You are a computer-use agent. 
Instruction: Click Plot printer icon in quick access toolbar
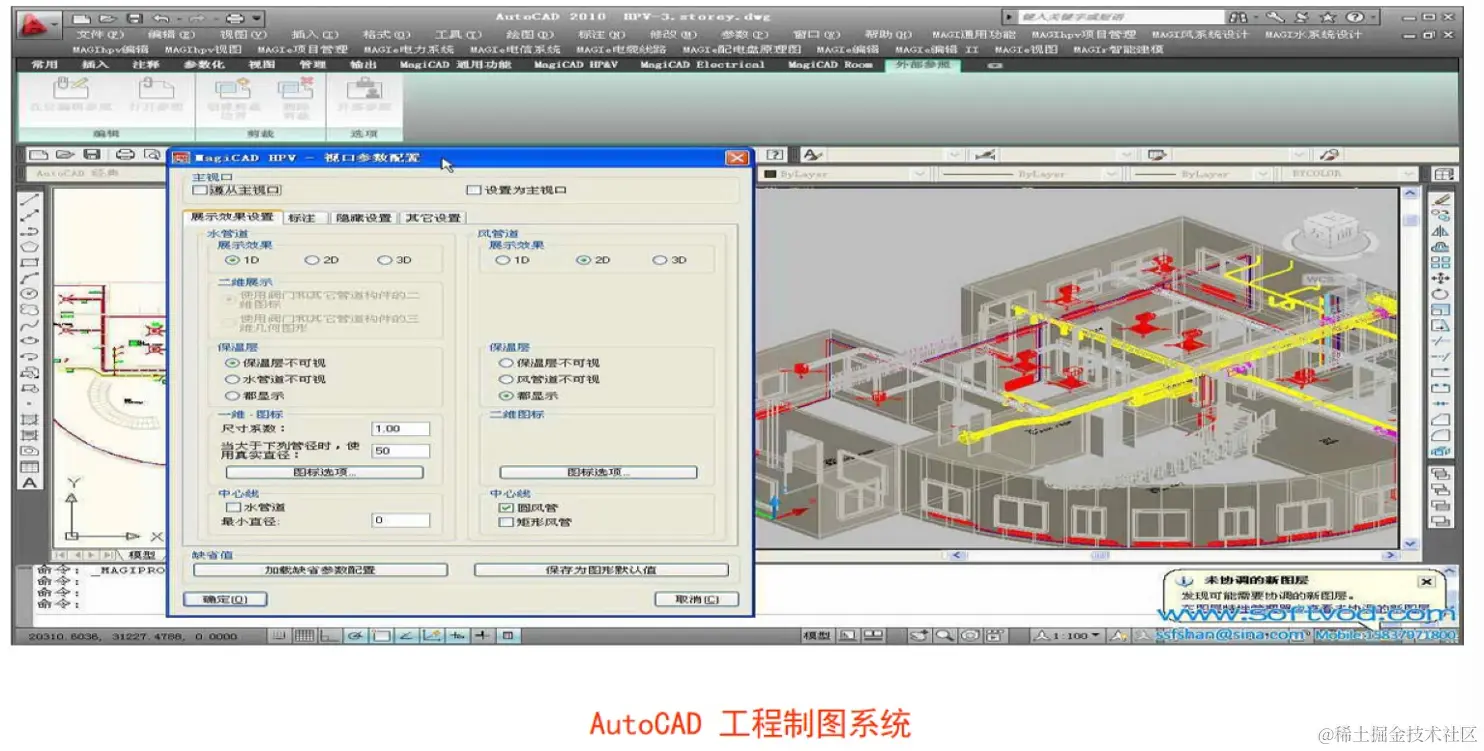tap(233, 19)
